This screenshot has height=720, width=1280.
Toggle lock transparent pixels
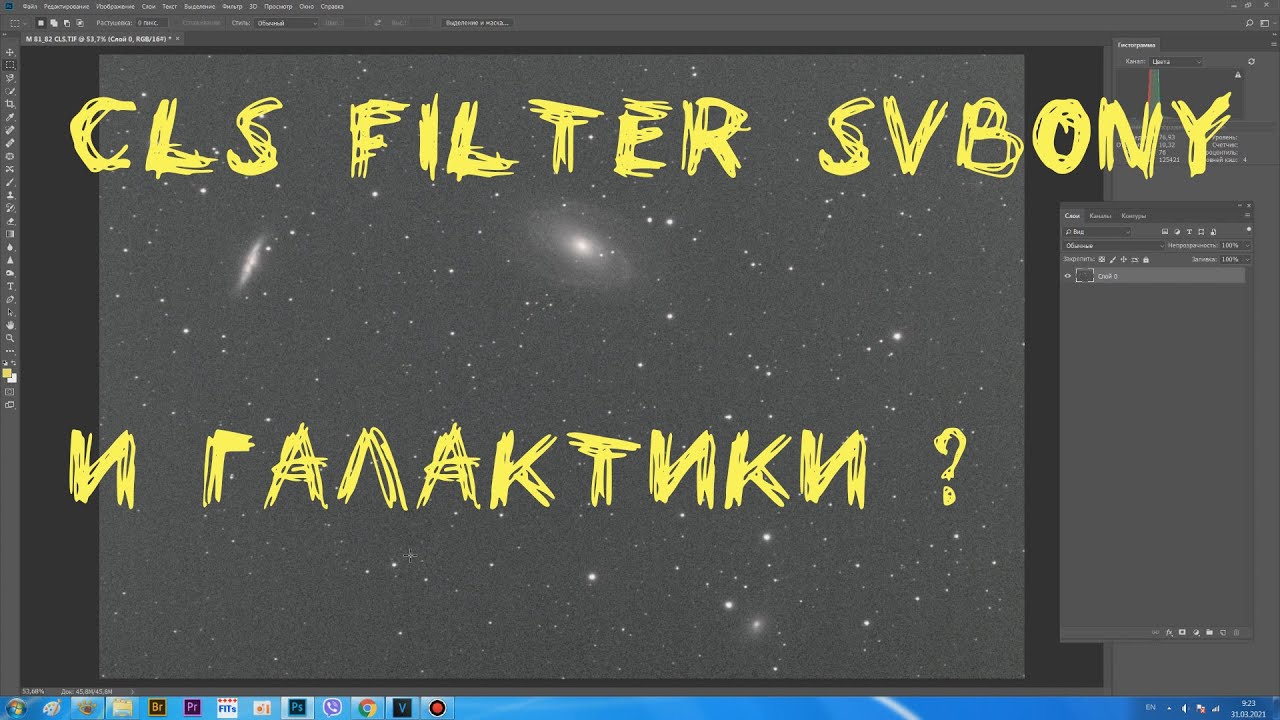click(x=1102, y=259)
